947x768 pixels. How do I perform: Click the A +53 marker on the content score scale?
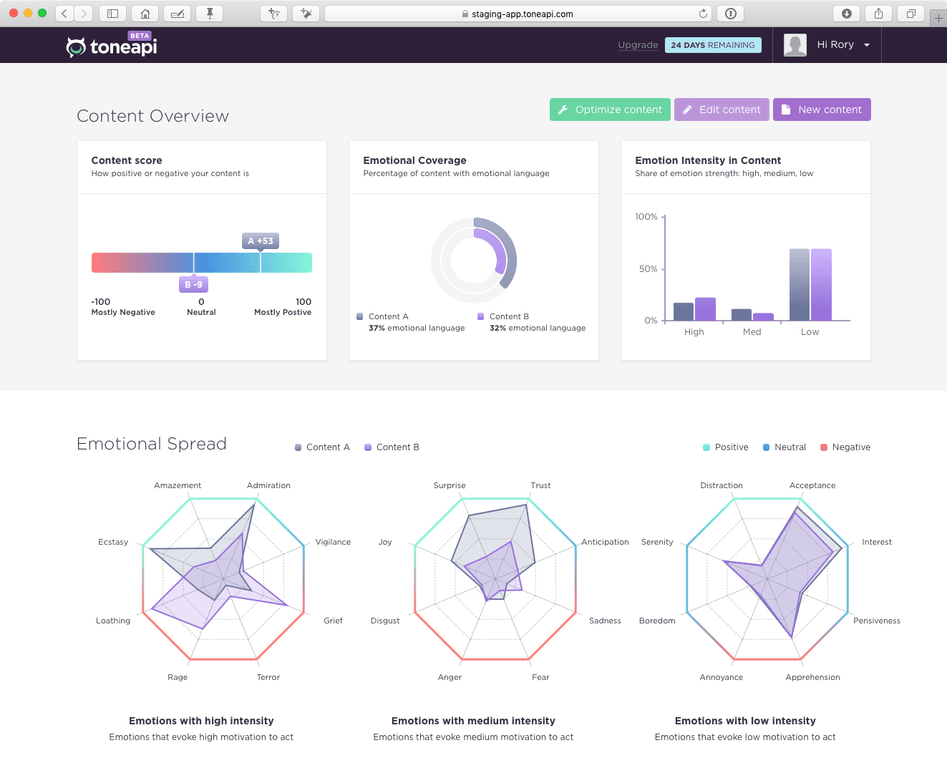coord(260,241)
